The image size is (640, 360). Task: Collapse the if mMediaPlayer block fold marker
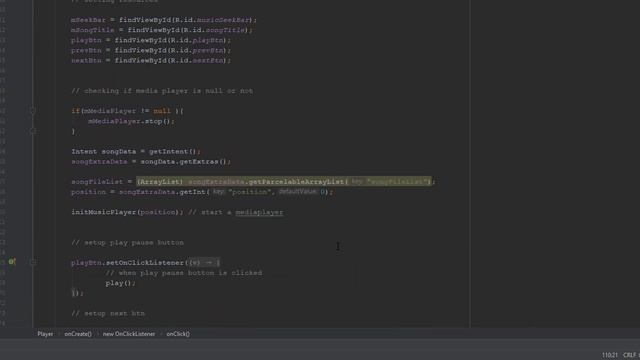coord(33,111)
